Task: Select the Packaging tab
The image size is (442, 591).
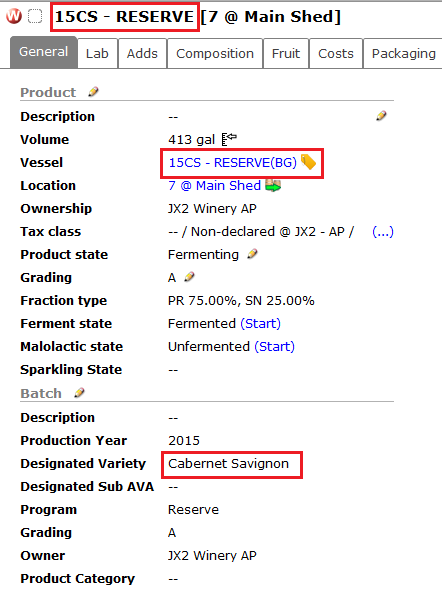Action: coord(403,54)
